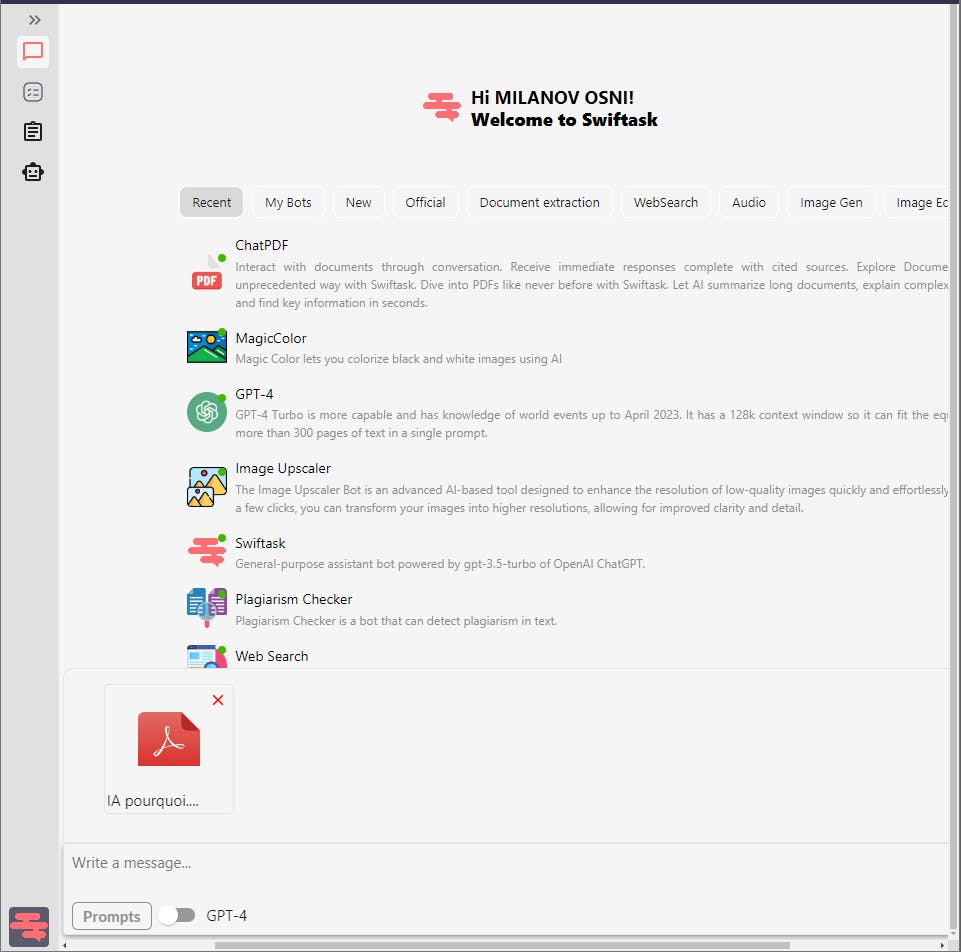Open the Image Gen tab
Image resolution: width=961 pixels, height=952 pixels.
831,202
